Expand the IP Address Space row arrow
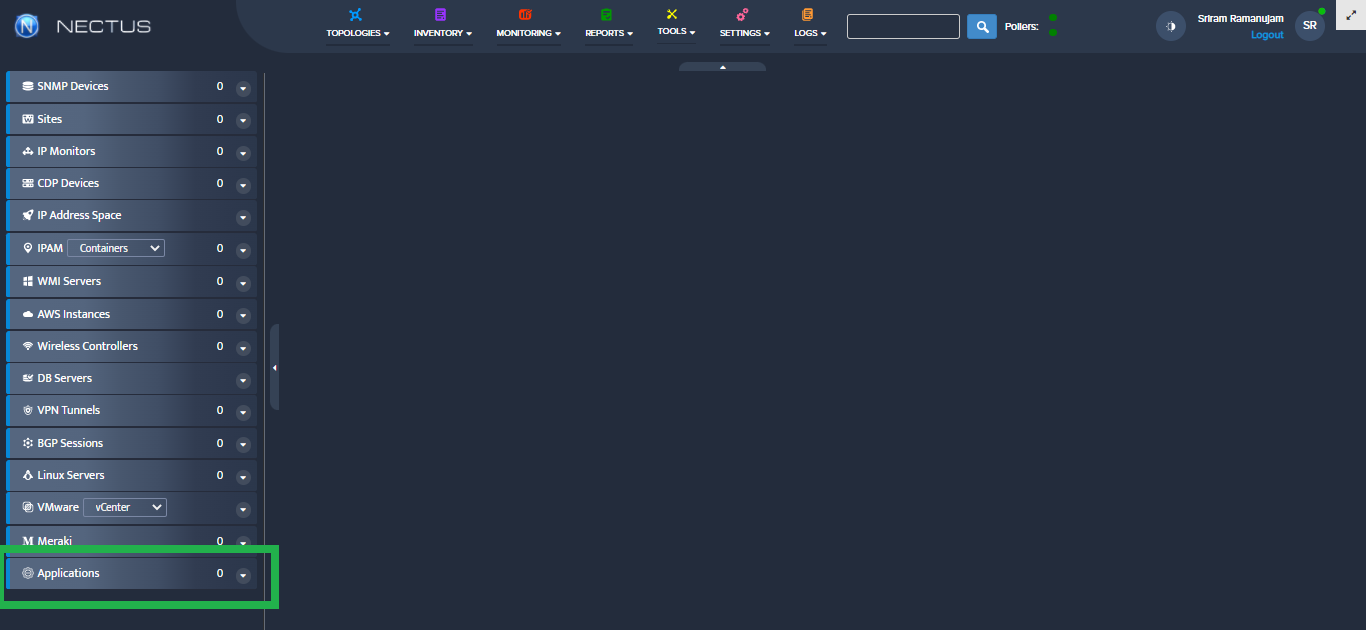The width and height of the screenshot is (1366, 630). point(243,218)
